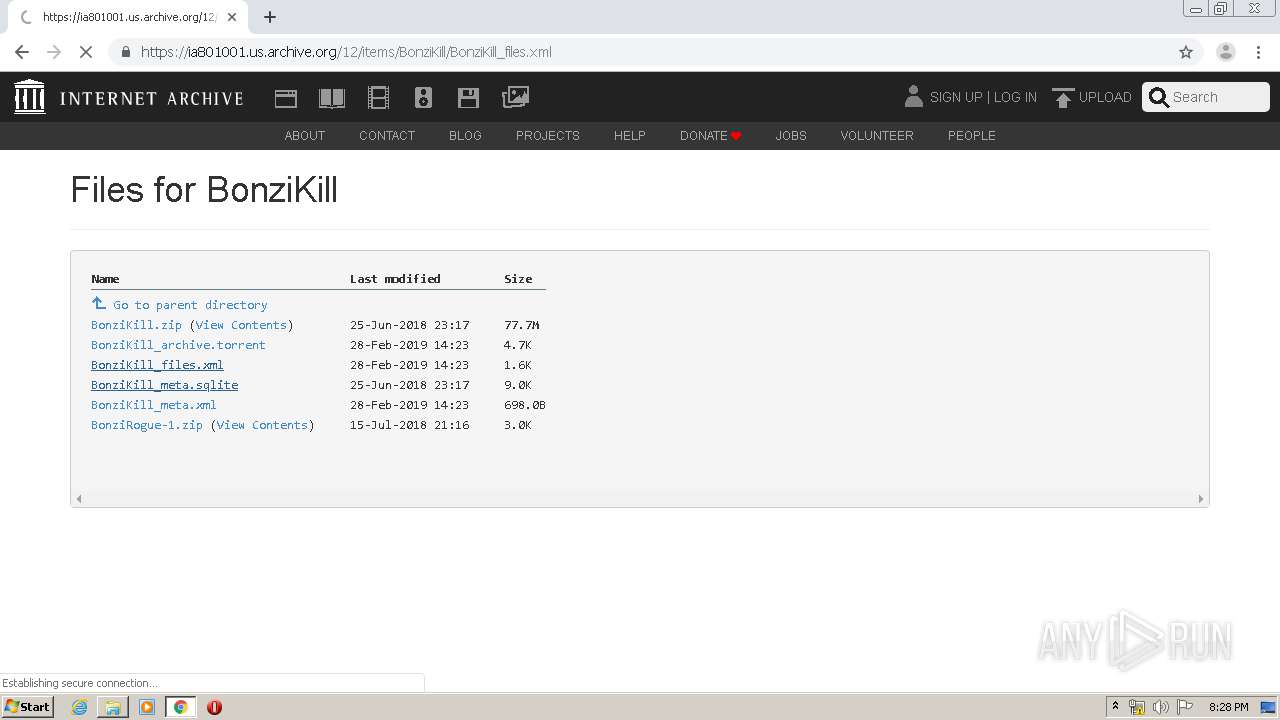Click the LOG IN link
Screen dimensions: 1280x720
click(1015, 97)
